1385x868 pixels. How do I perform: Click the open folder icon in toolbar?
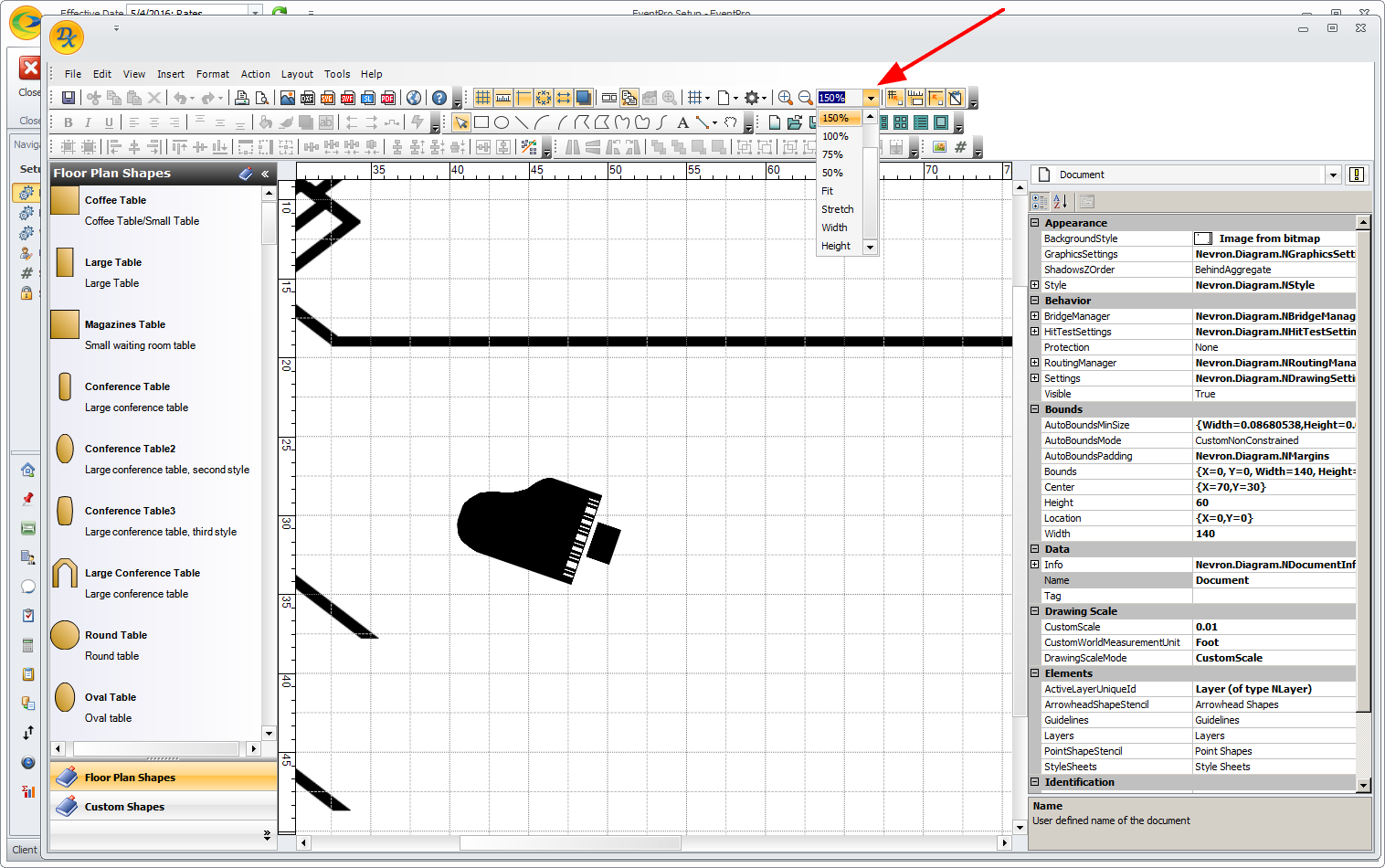[795, 122]
